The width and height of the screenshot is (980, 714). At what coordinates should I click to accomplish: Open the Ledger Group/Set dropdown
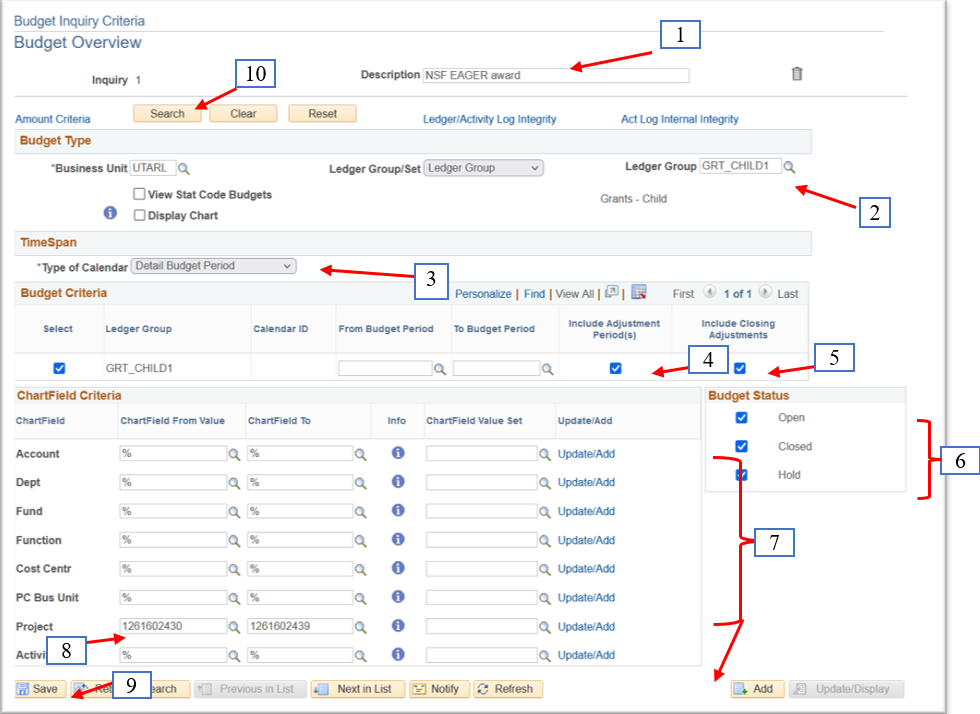pos(483,167)
